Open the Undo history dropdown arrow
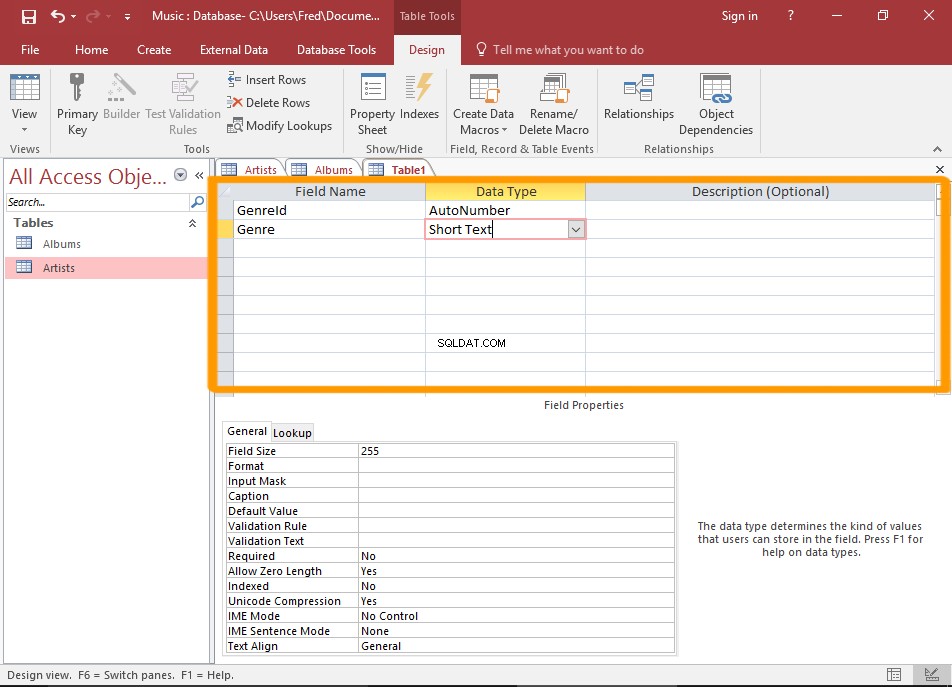This screenshot has width=952, height=687. (x=73, y=16)
